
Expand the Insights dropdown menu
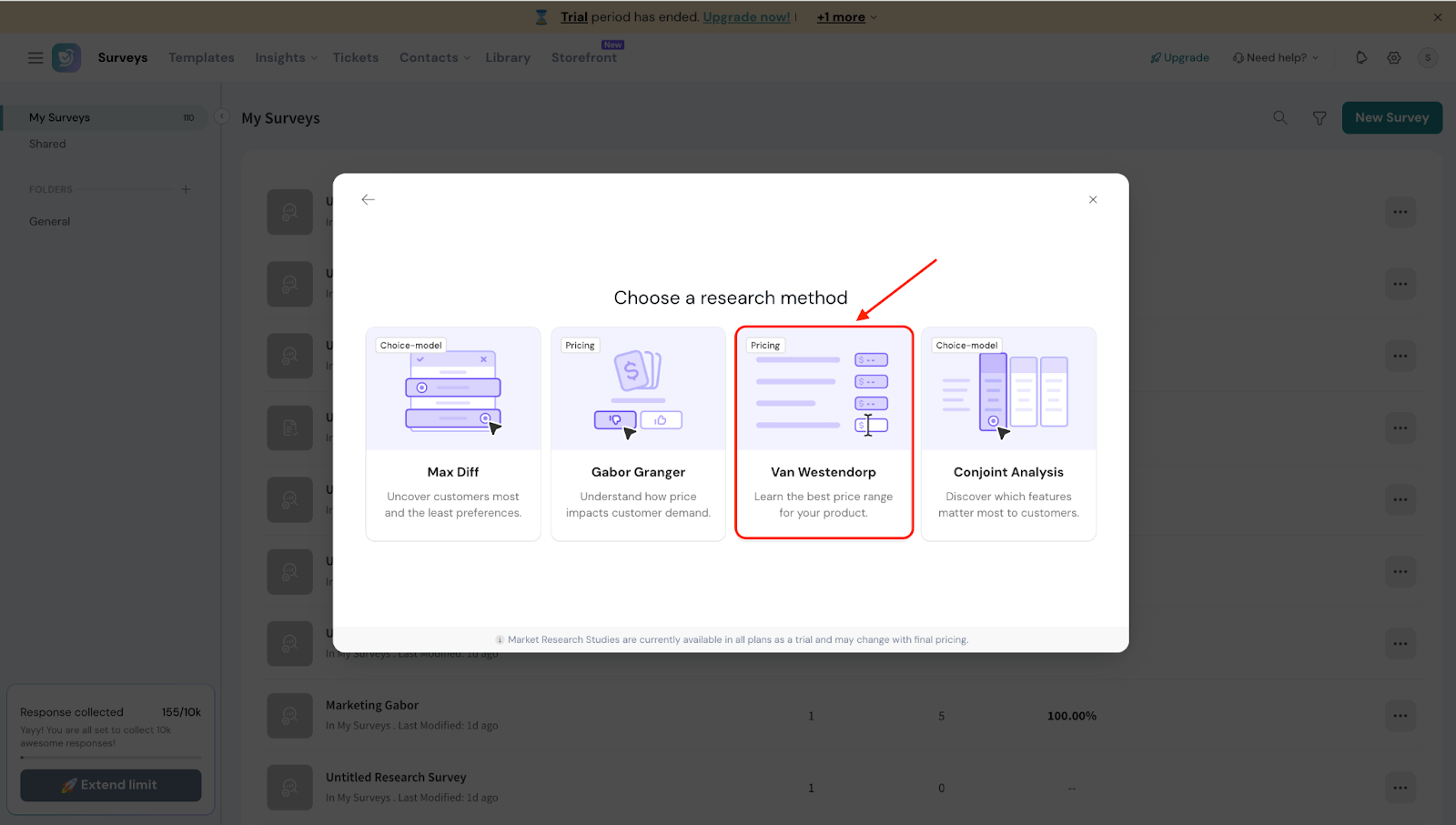coord(286,57)
